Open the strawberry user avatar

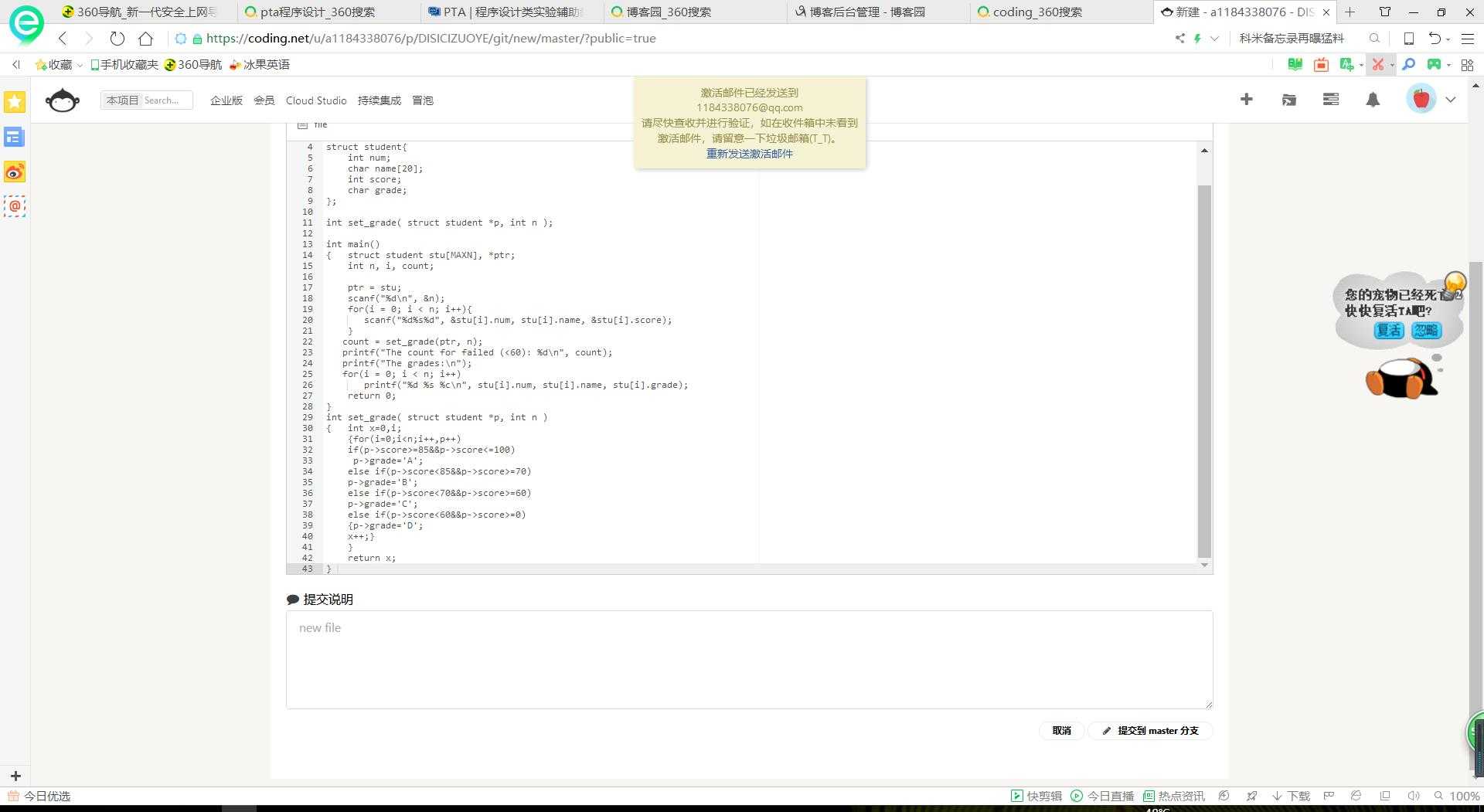pyautogui.click(x=1421, y=99)
